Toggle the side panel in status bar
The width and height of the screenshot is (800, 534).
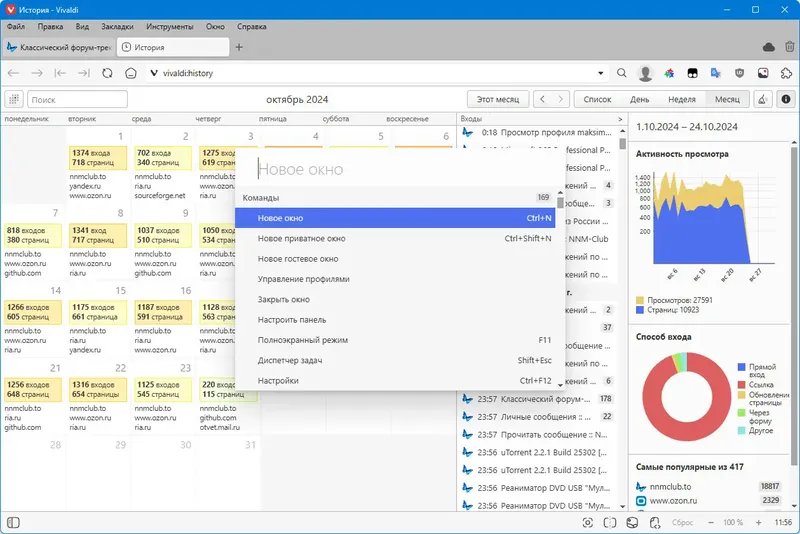[13, 522]
